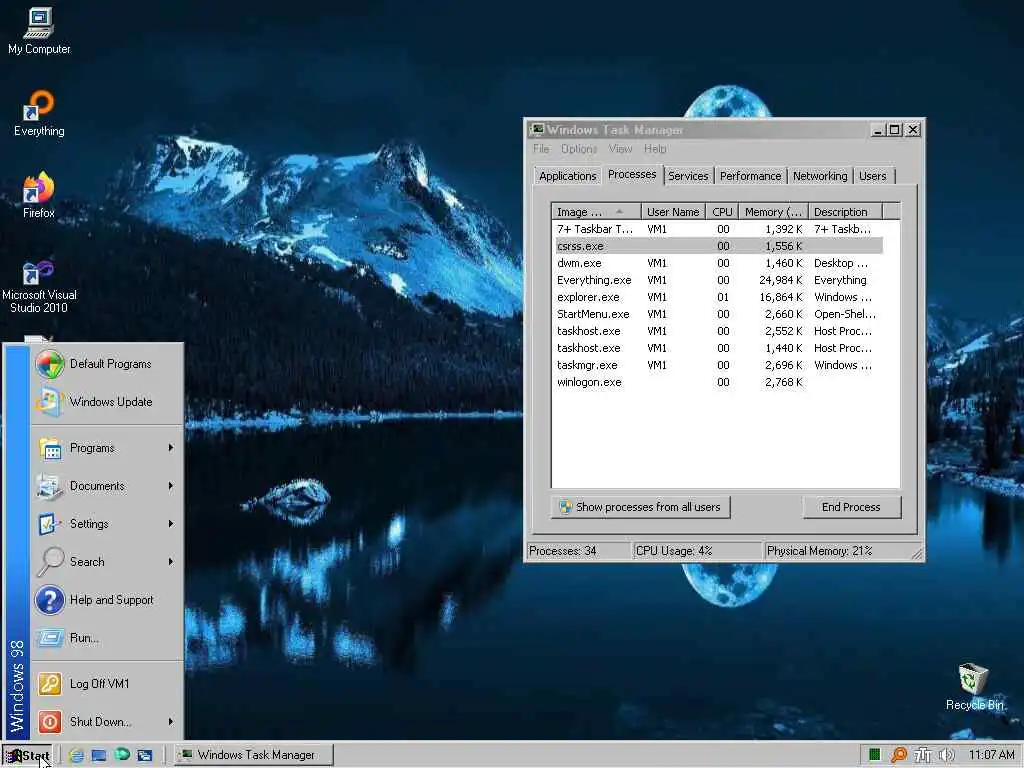Sort processes by the Image Name column
The height and width of the screenshot is (768, 1024).
click(596, 212)
